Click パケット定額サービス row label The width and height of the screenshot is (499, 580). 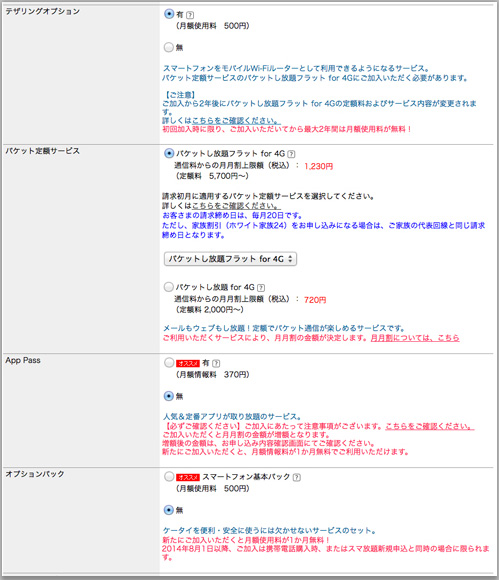click(43, 151)
